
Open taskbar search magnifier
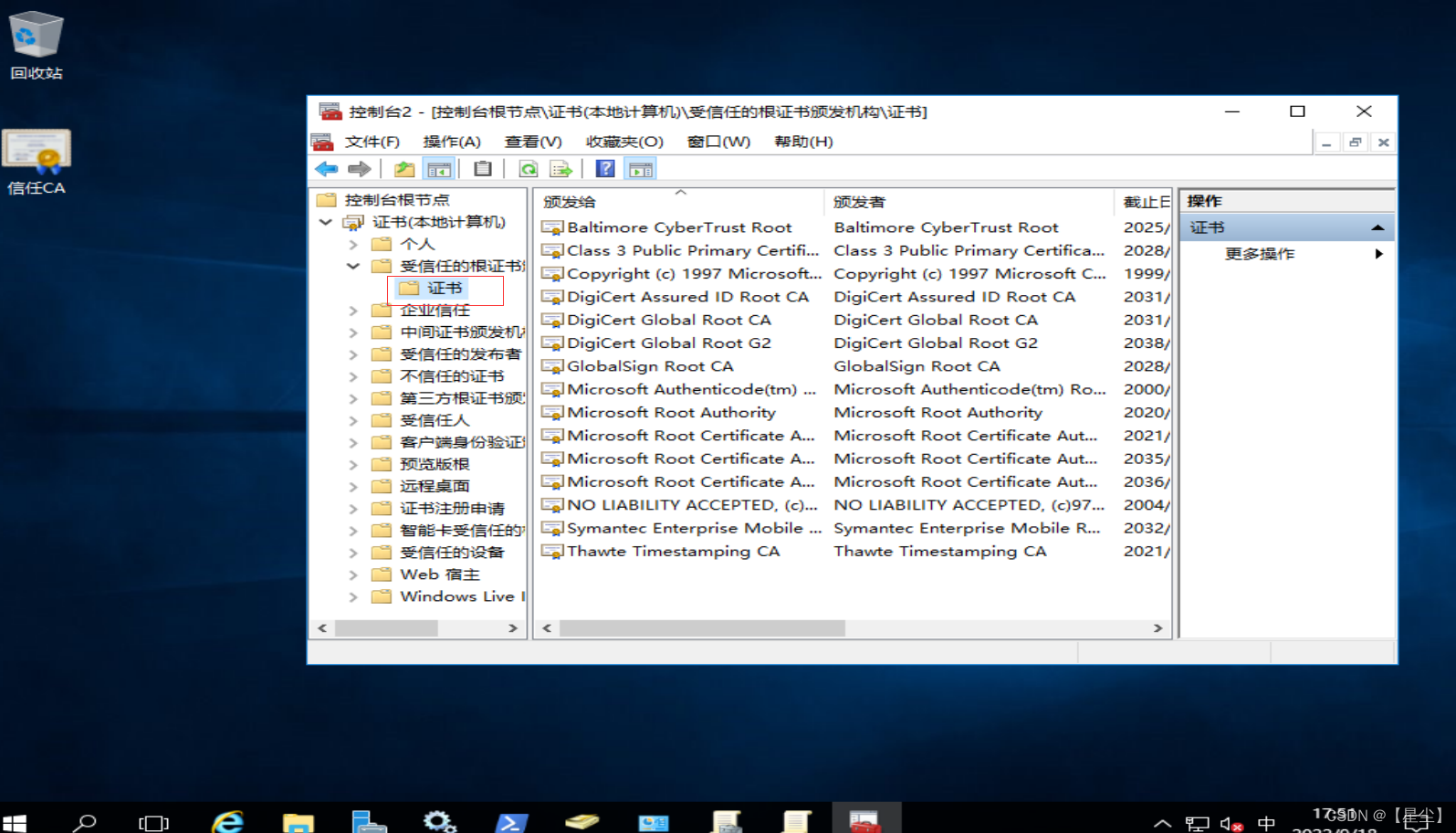tap(85, 822)
